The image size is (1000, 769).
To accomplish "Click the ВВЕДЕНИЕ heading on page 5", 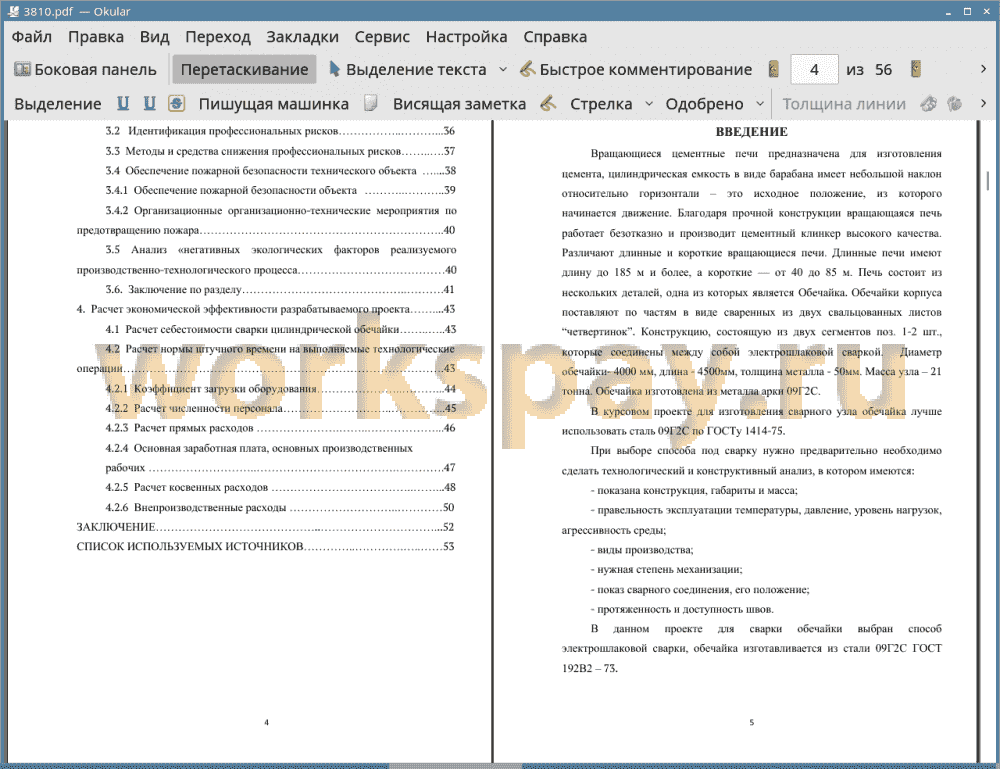I will tap(751, 132).
